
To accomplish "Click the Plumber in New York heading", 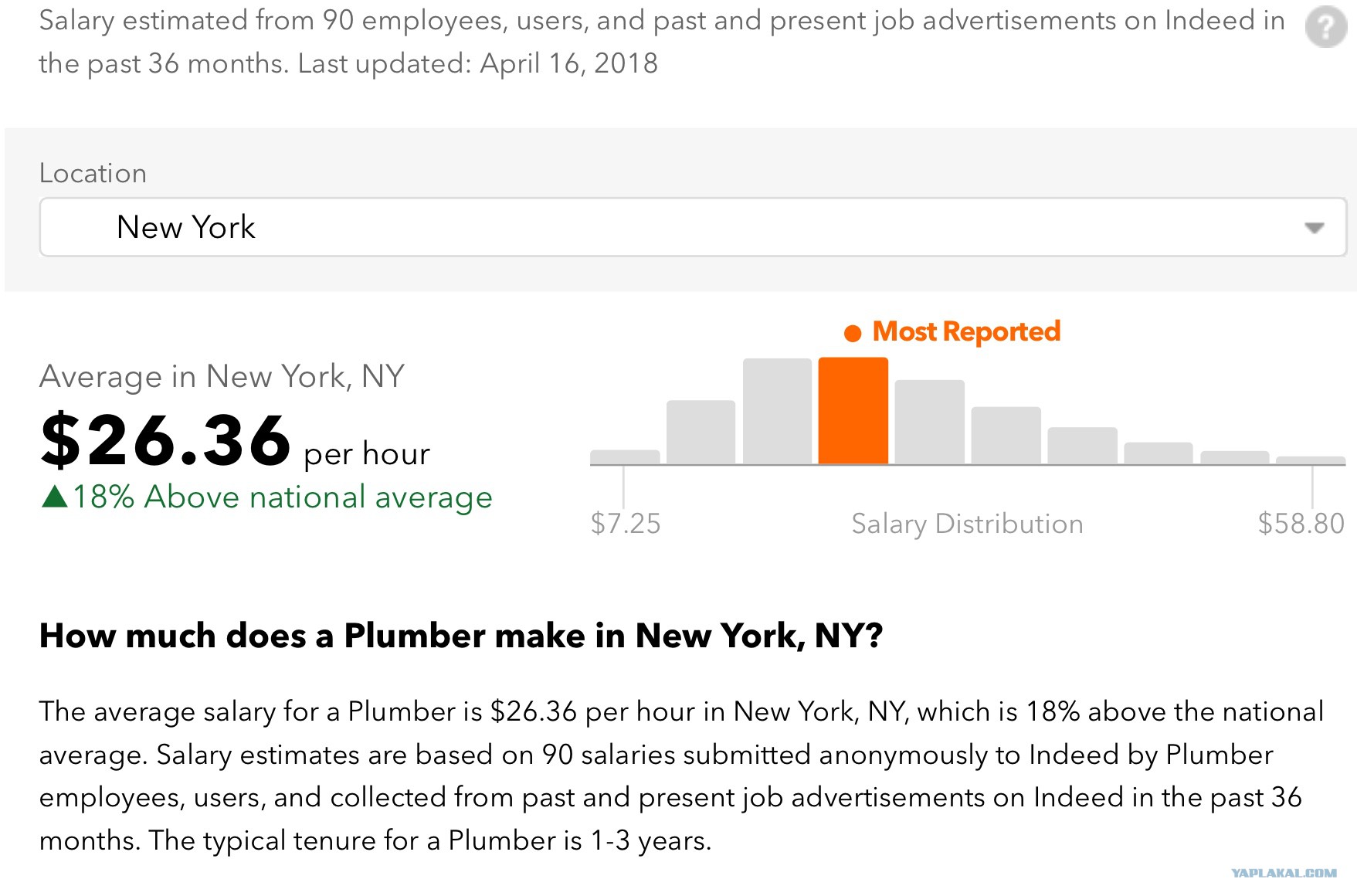I will (x=461, y=636).
